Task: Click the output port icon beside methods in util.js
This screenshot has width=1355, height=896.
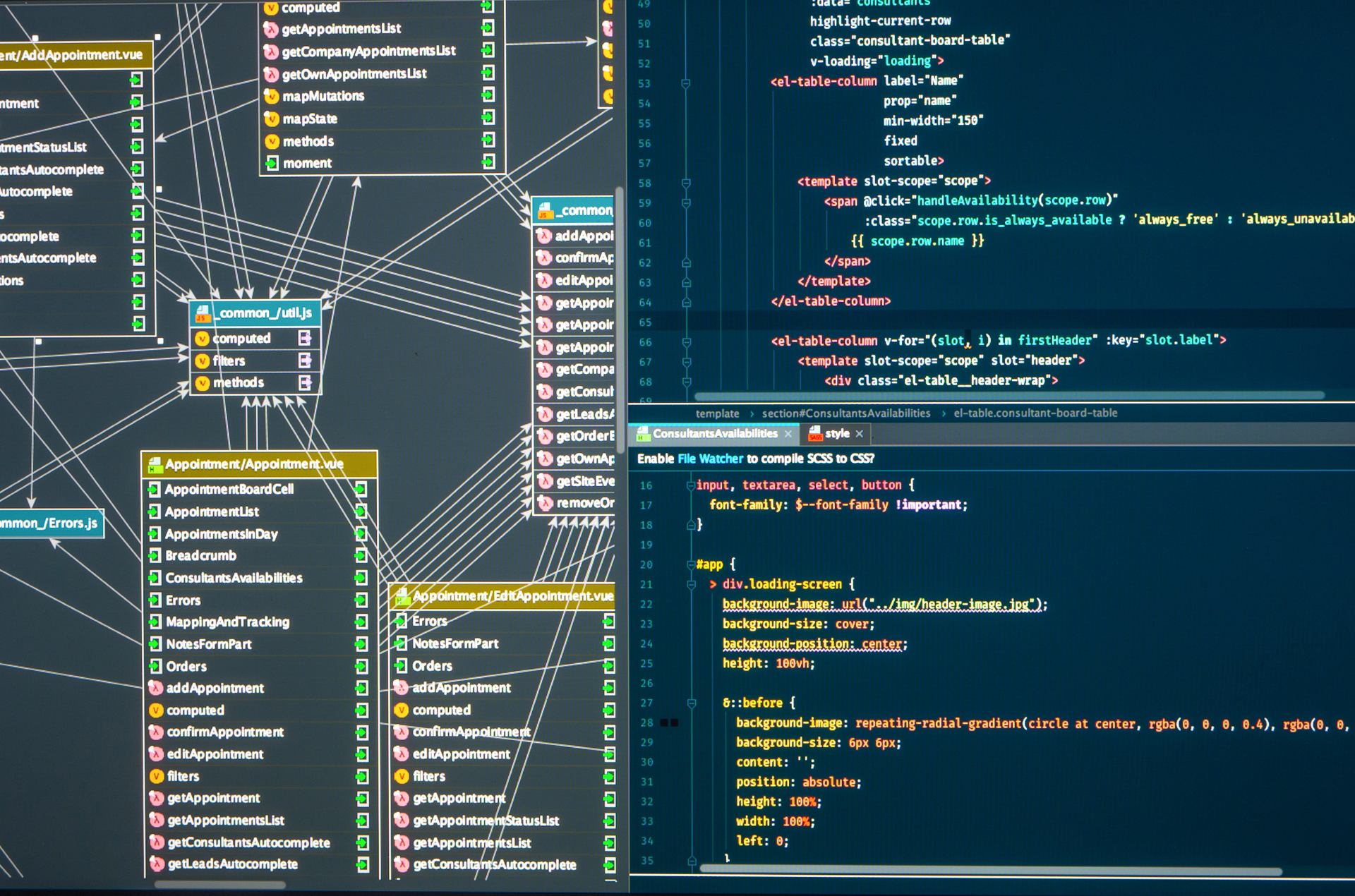Action: point(305,383)
